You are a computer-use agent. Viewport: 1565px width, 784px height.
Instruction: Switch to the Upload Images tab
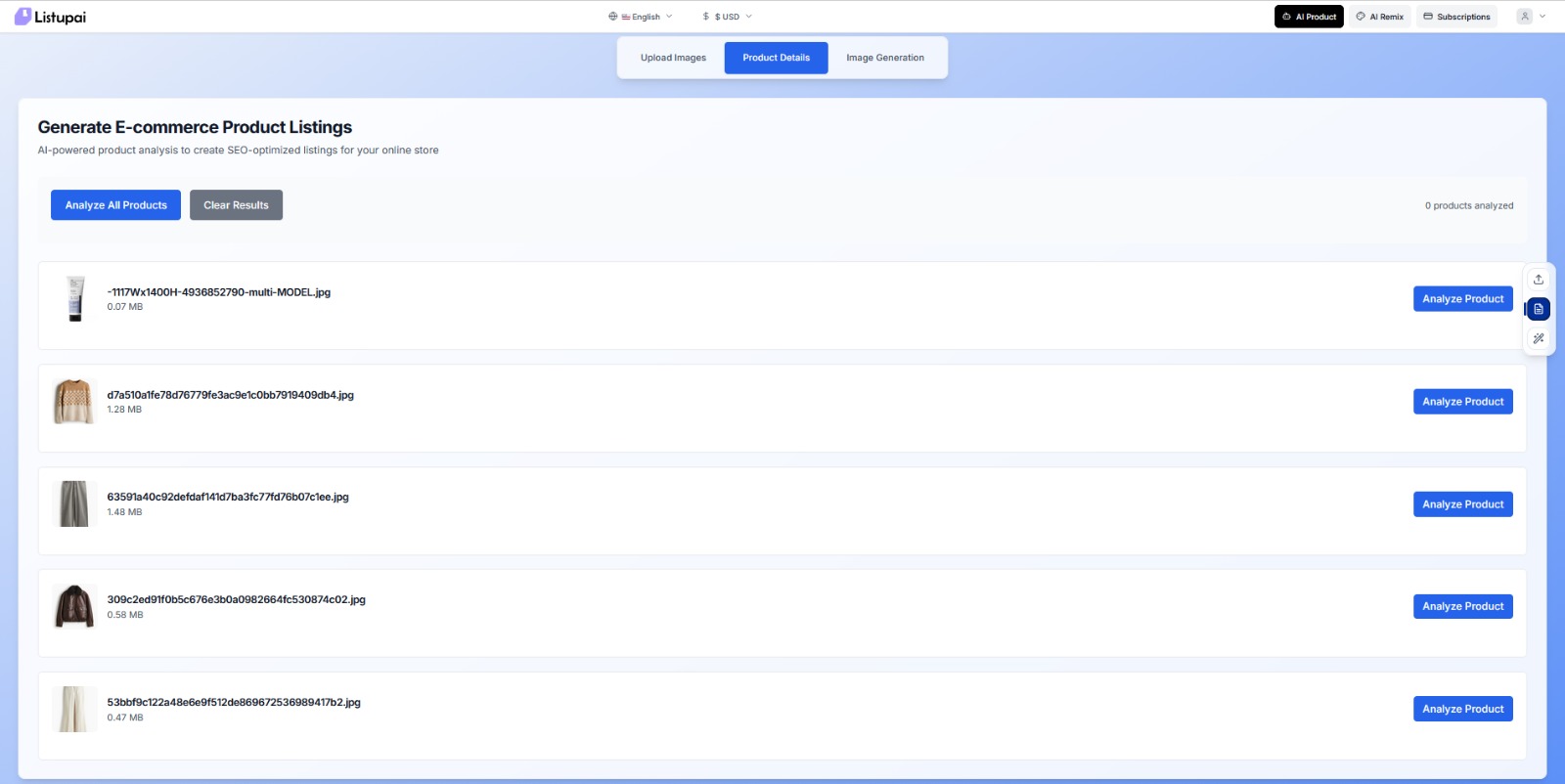(673, 58)
